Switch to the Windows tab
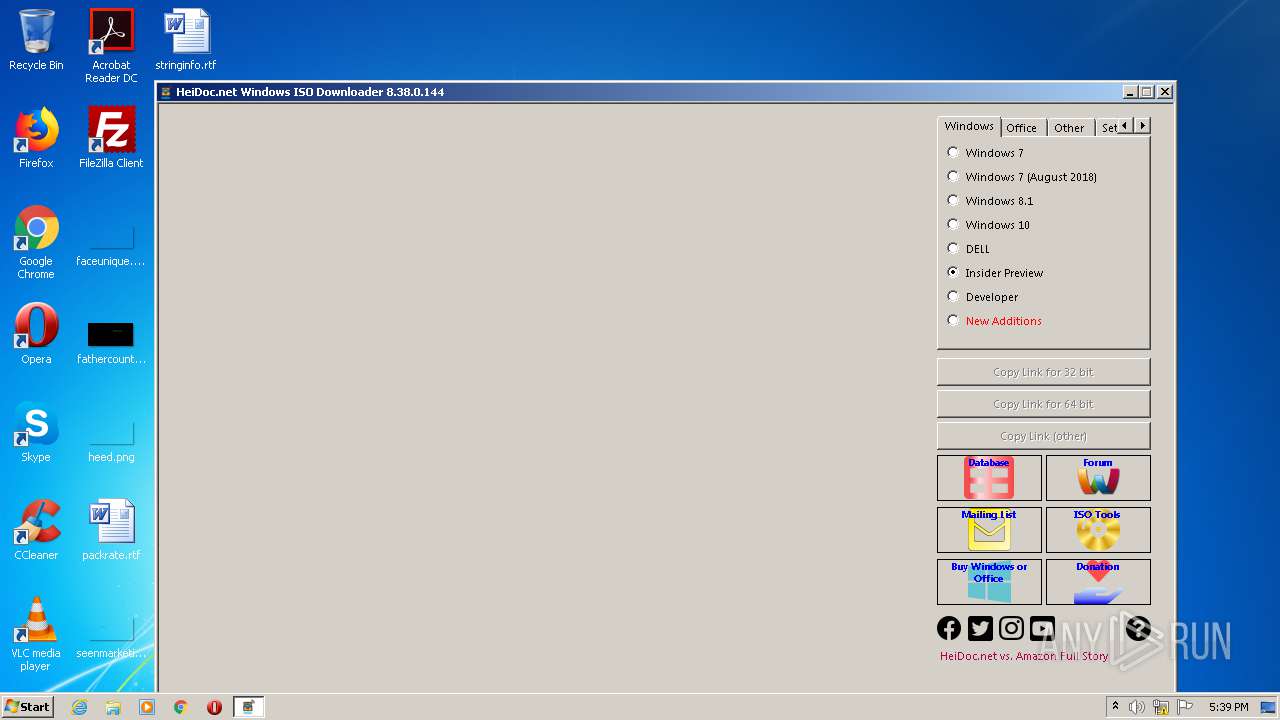 [969, 126]
